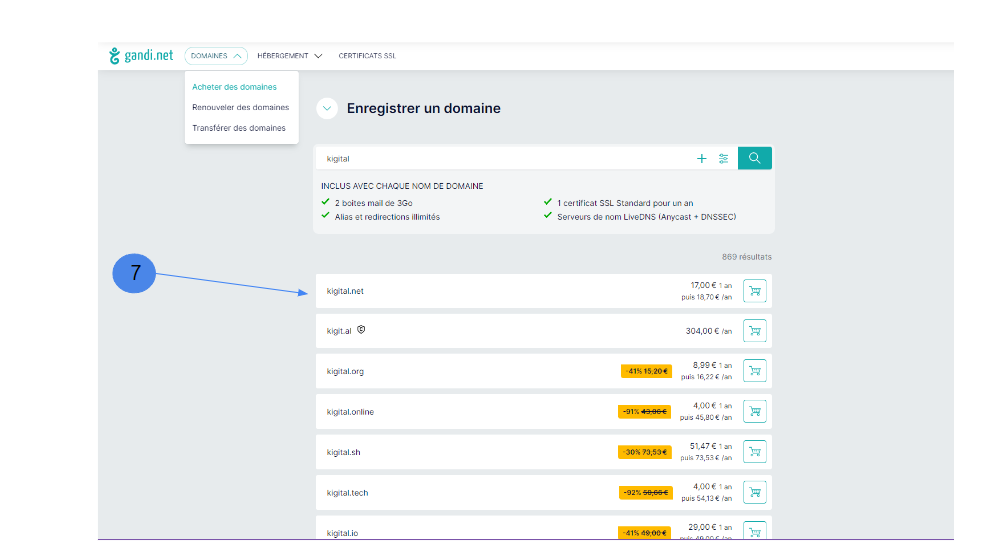Collapse the Domaines dropdown menu
This screenshot has width=984, height=554.
click(218, 56)
